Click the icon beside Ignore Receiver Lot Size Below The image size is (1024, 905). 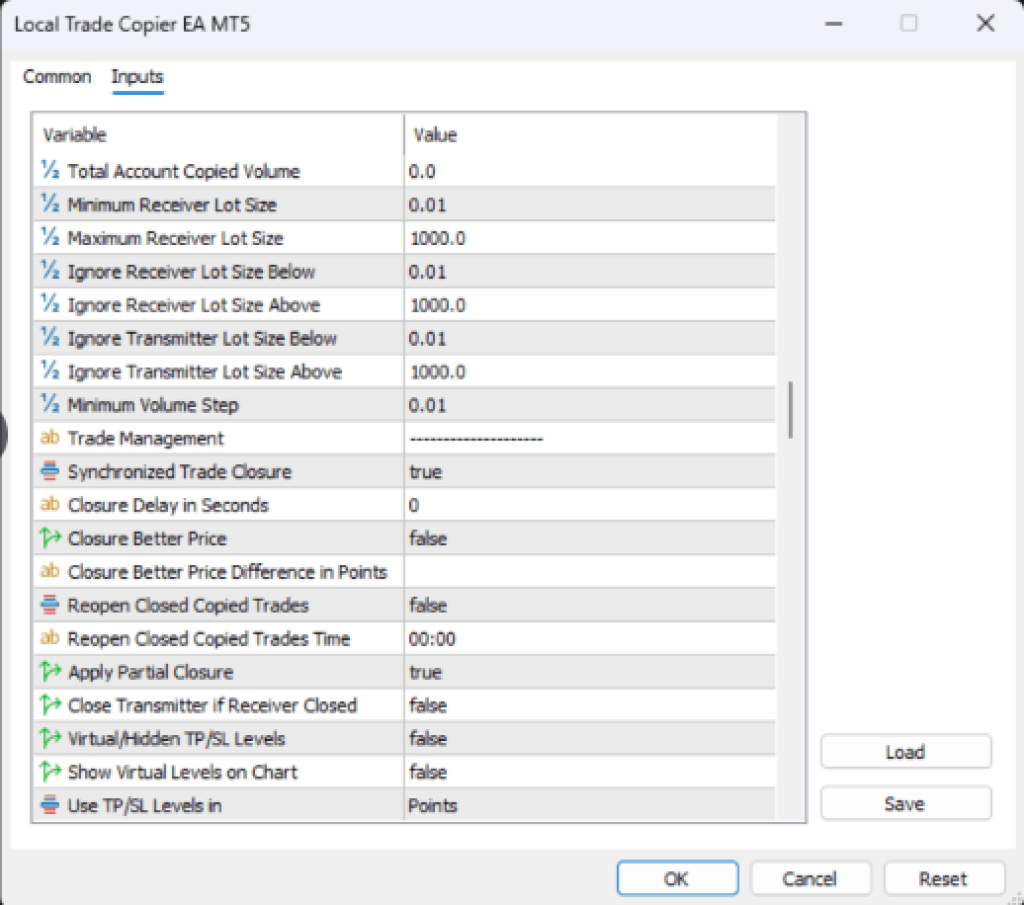50,270
